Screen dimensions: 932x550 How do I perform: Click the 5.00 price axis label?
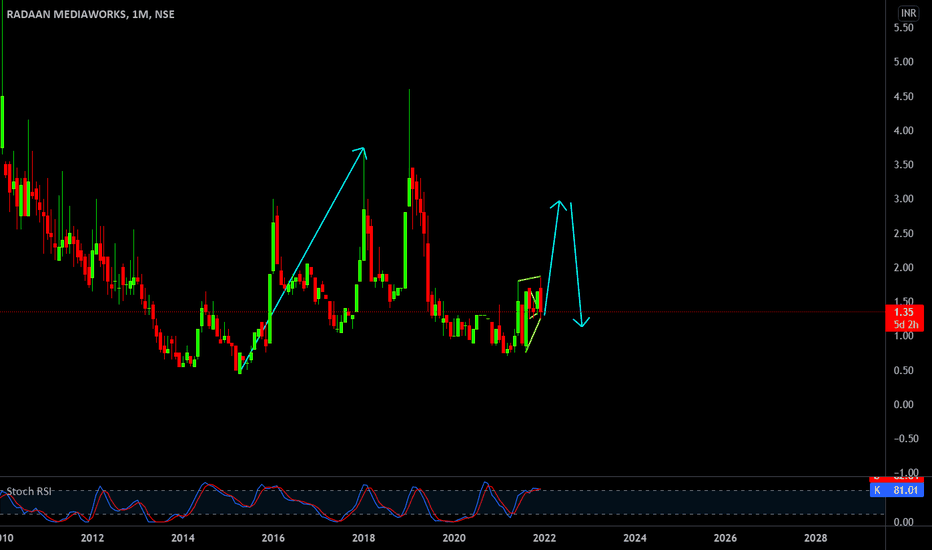903,62
